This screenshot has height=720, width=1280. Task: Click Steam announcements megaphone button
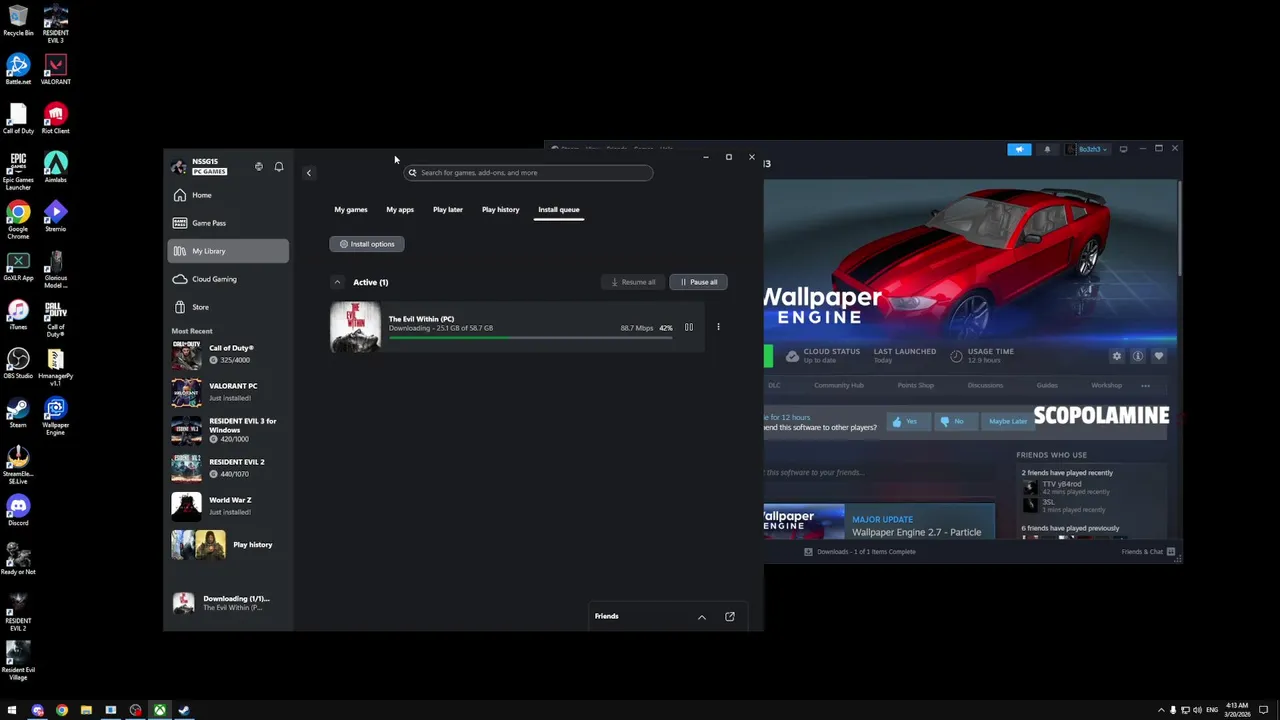1019,149
